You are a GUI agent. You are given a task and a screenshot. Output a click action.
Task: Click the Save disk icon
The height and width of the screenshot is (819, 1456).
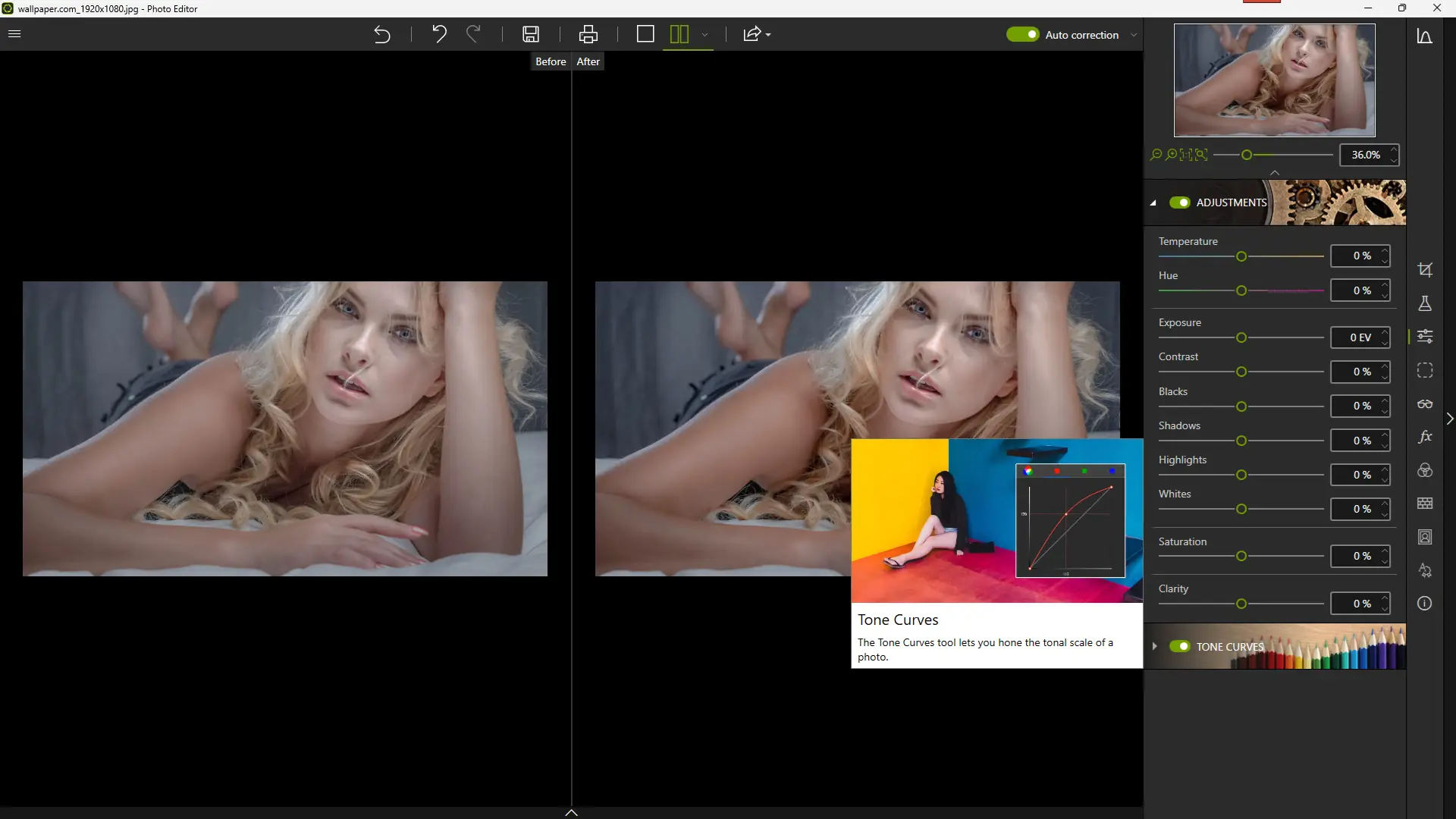coord(531,34)
